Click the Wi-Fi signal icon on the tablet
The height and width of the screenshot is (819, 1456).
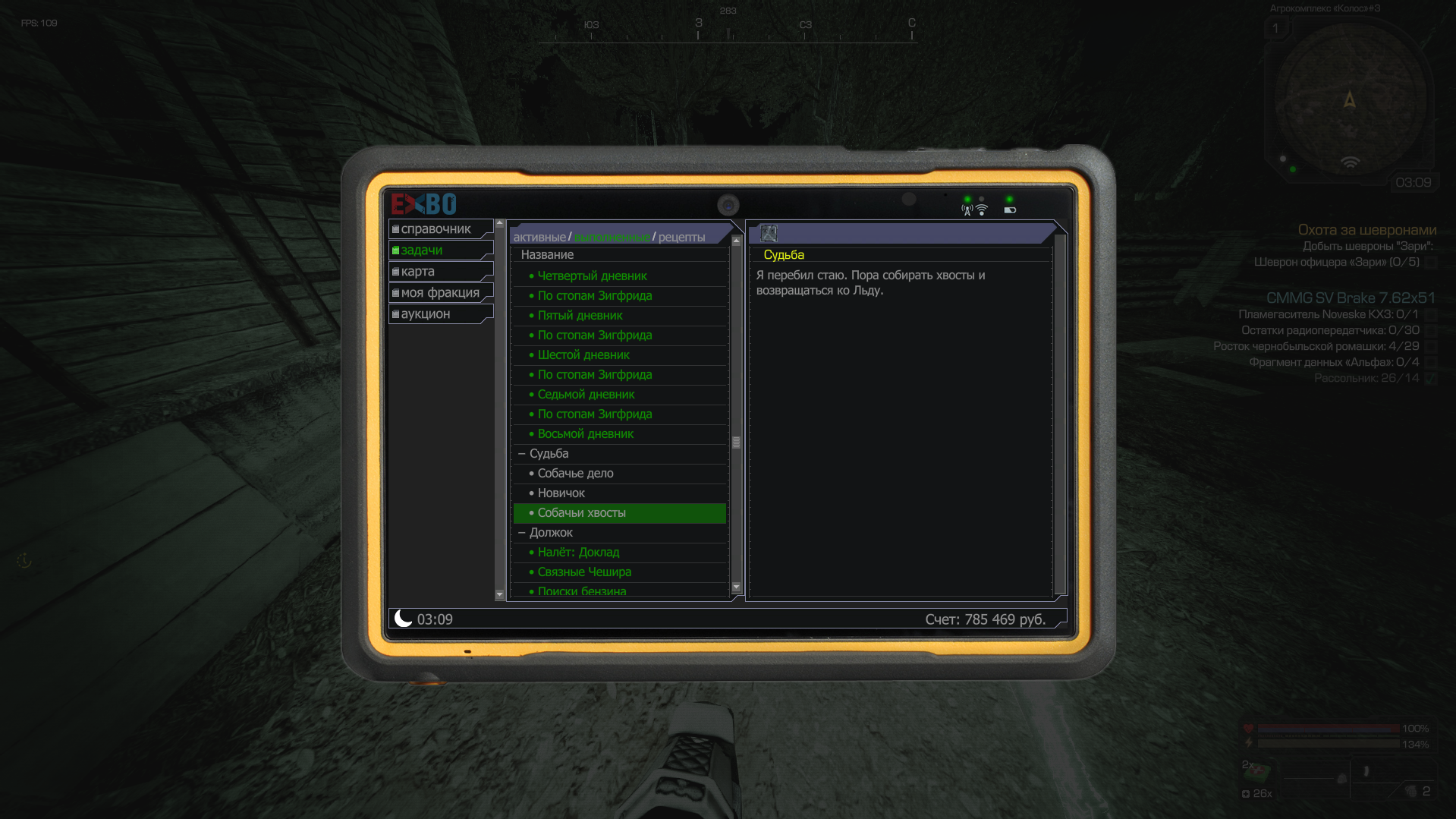[x=982, y=209]
